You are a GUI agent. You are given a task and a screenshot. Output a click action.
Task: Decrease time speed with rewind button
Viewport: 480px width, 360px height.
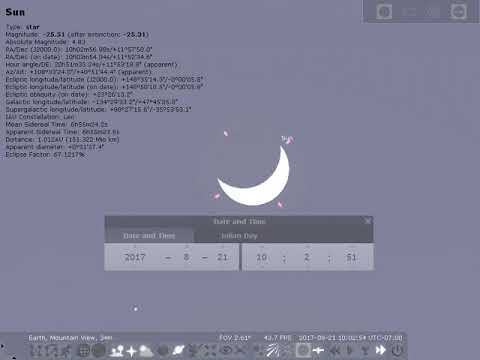(334, 350)
